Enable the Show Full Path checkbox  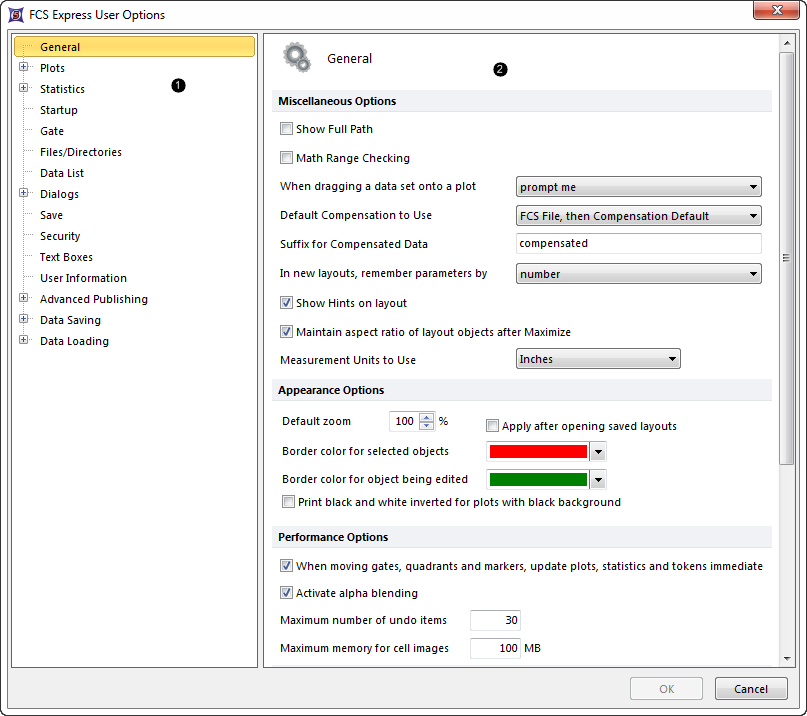point(287,129)
